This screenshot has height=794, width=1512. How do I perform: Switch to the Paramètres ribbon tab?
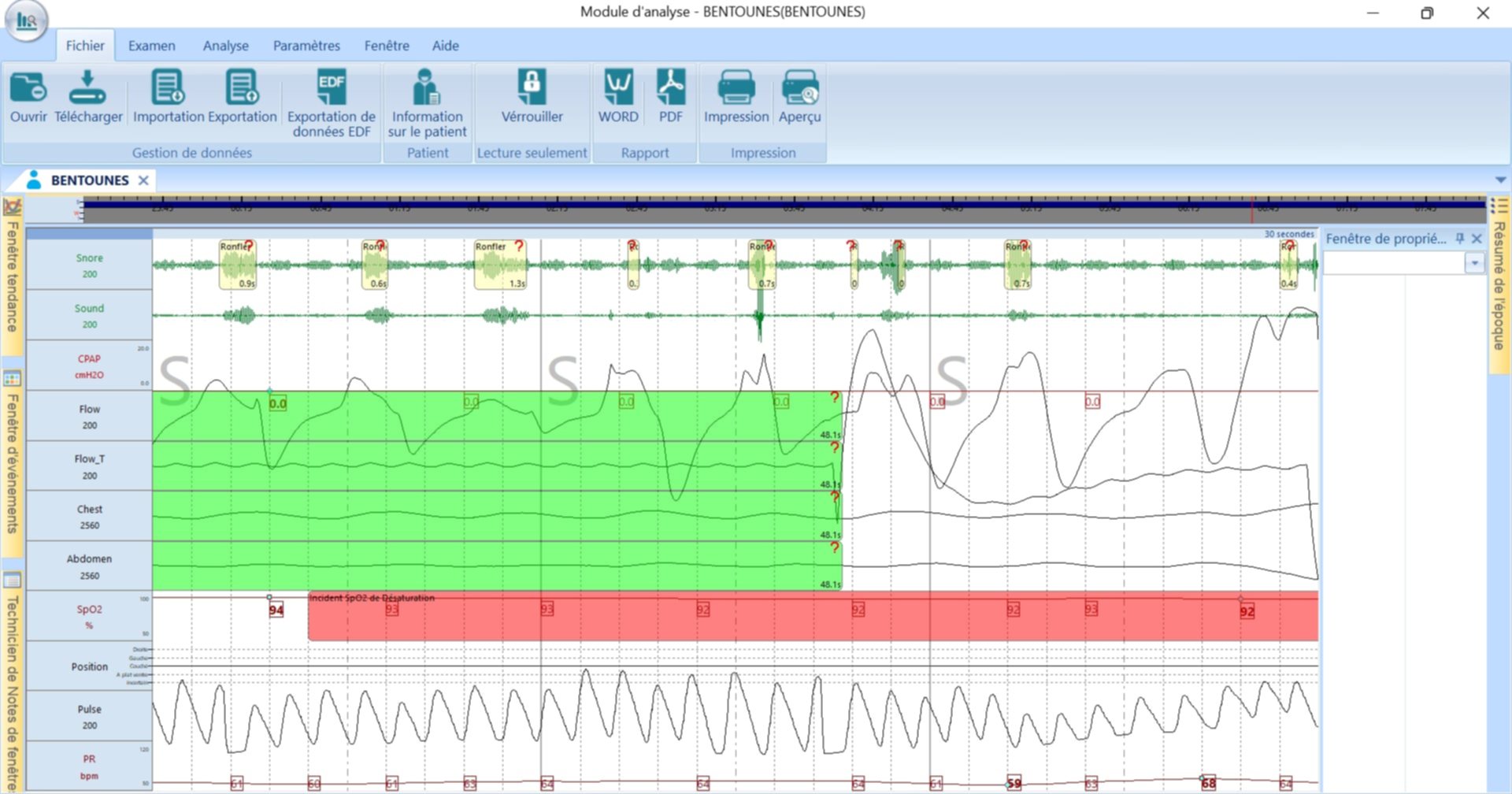pyautogui.click(x=306, y=46)
